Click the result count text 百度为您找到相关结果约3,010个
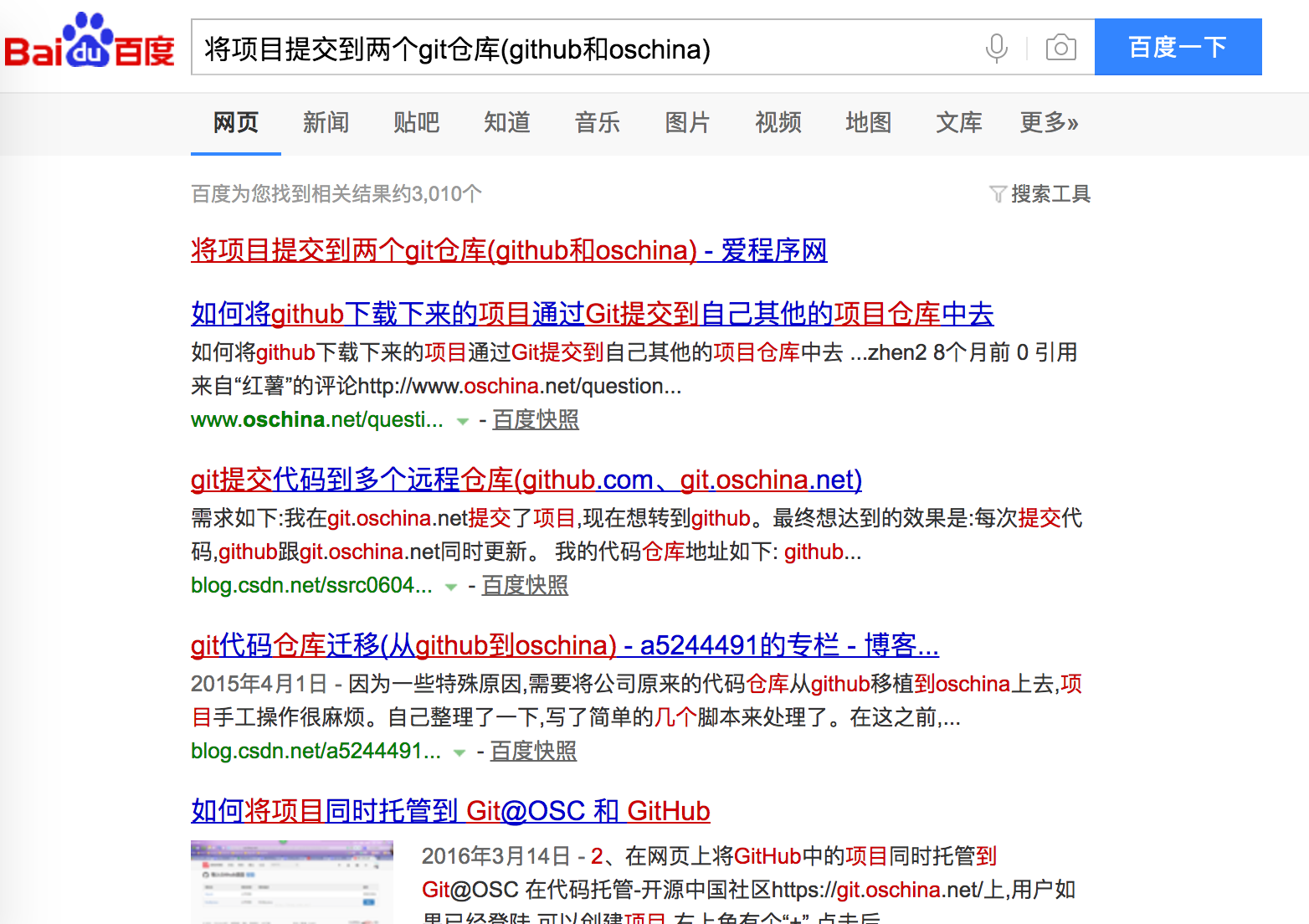The image size is (1309, 924). (x=336, y=194)
